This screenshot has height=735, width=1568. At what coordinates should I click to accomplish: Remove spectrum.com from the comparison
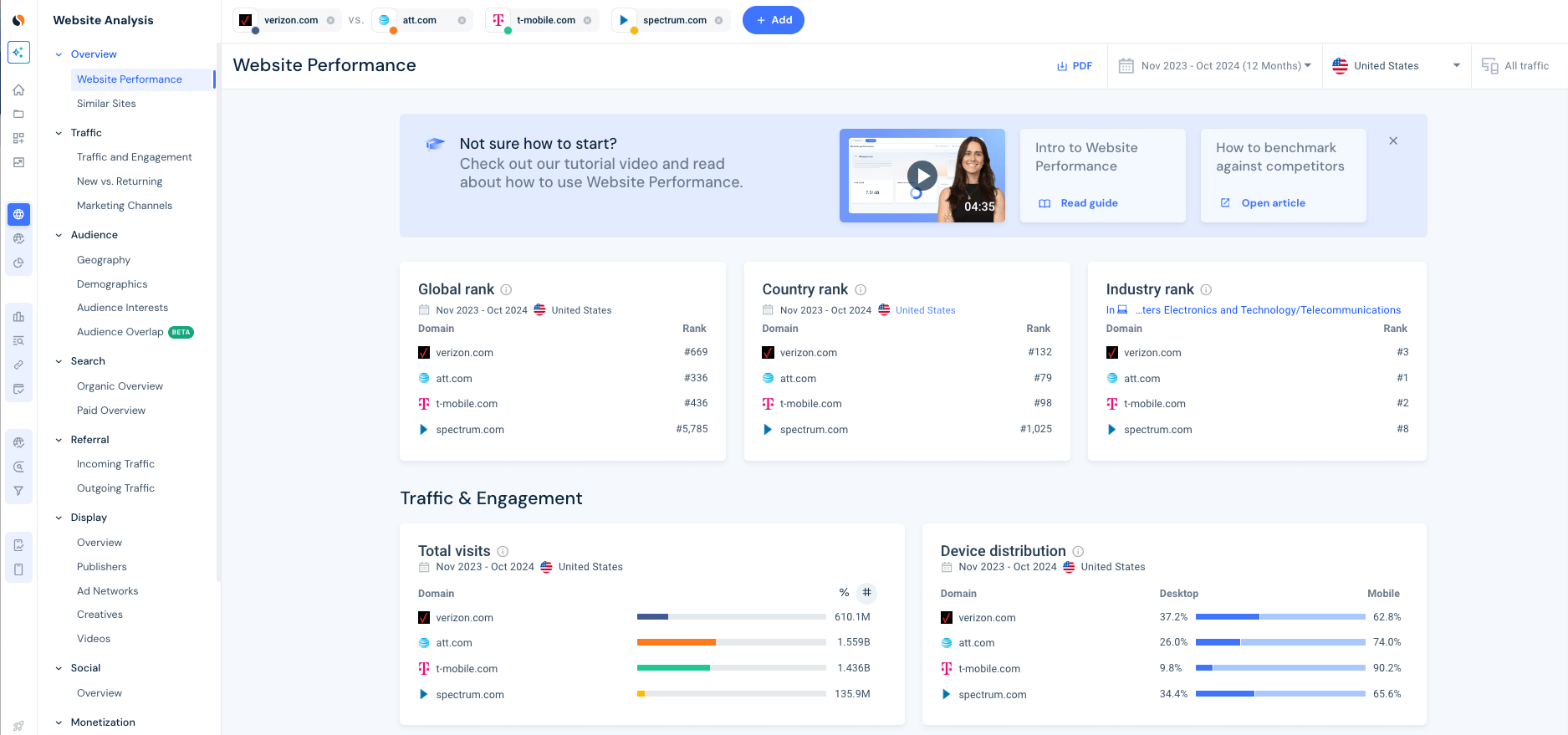tap(718, 20)
